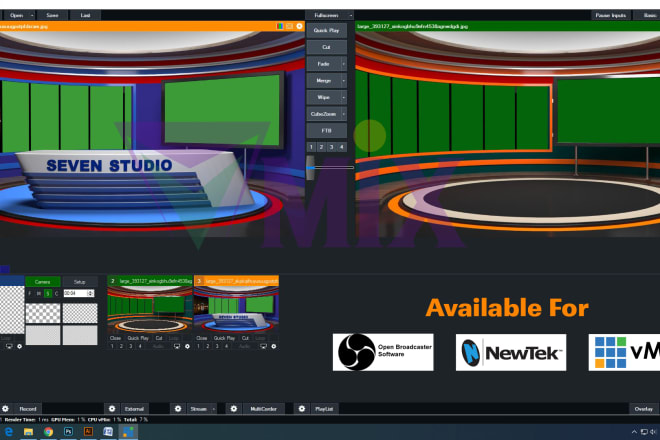Select input 3 Seven Studio thumbnail
The height and width of the screenshot is (440, 660).
tap(236, 309)
